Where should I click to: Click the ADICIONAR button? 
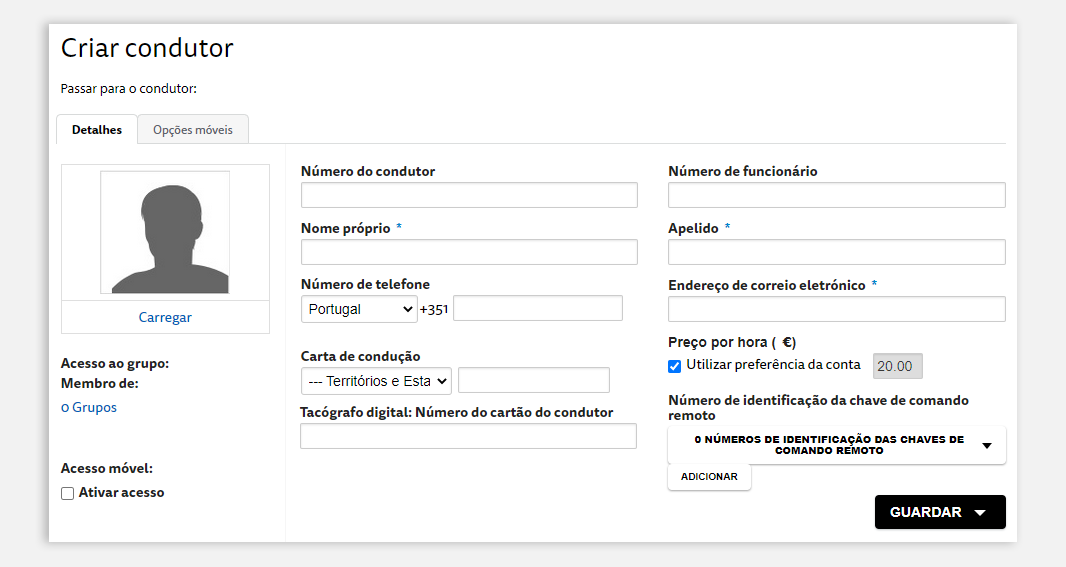[709, 477]
